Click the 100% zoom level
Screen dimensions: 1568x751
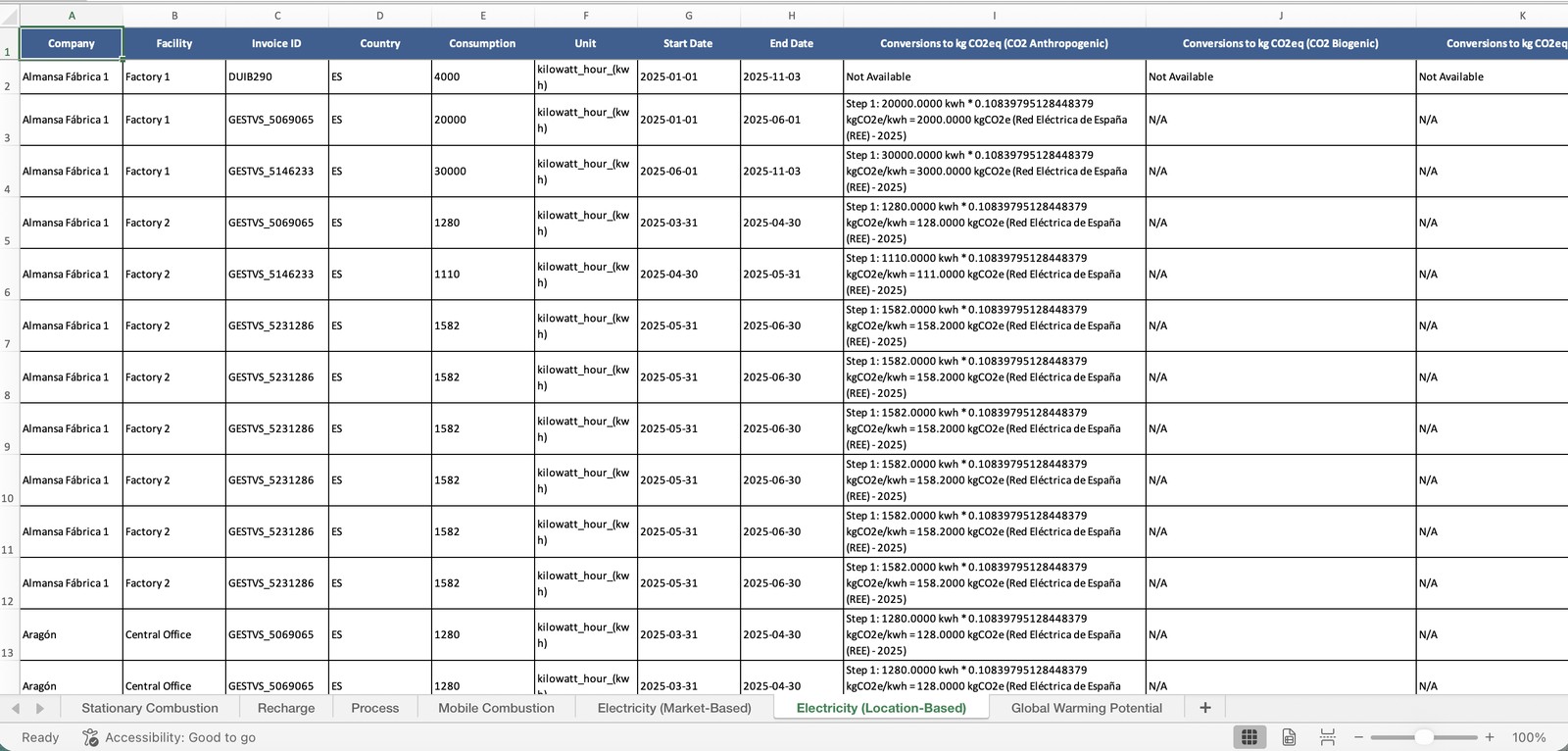coord(1529,737)
